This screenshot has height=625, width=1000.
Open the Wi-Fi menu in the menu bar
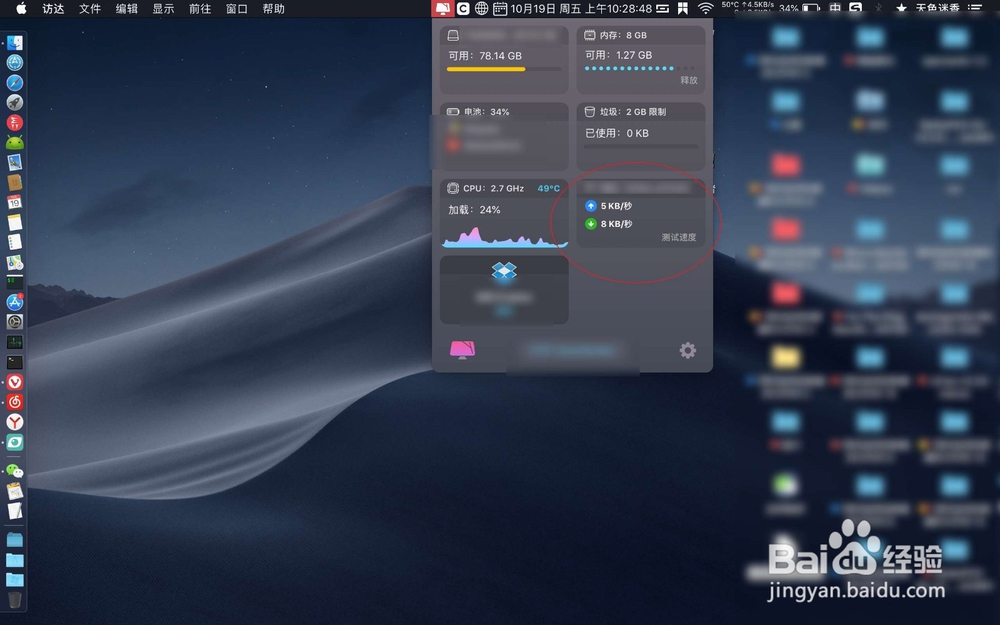[705, 9]
